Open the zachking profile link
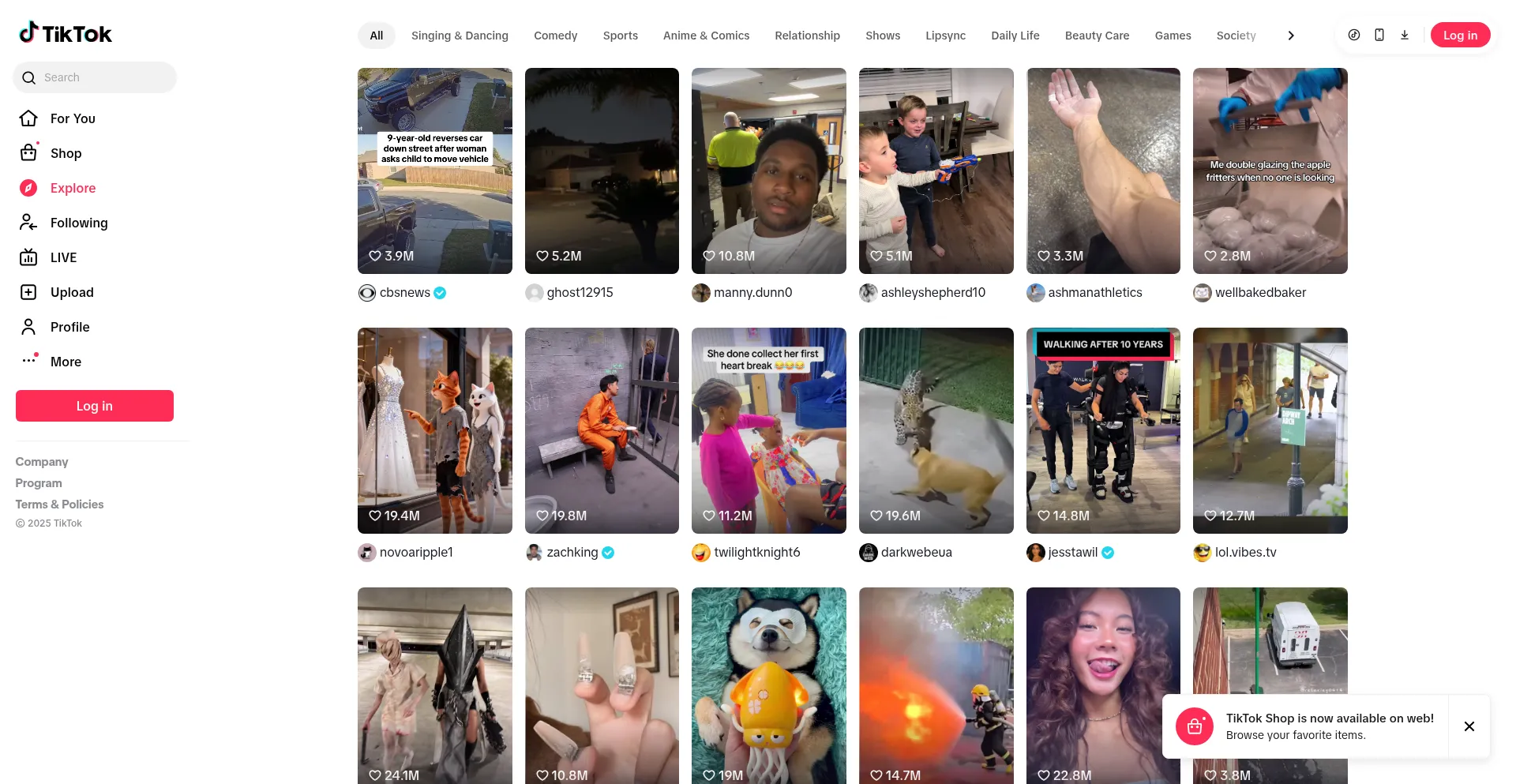Viewport: 1516px width, 784px height. (x=572, y=553)
